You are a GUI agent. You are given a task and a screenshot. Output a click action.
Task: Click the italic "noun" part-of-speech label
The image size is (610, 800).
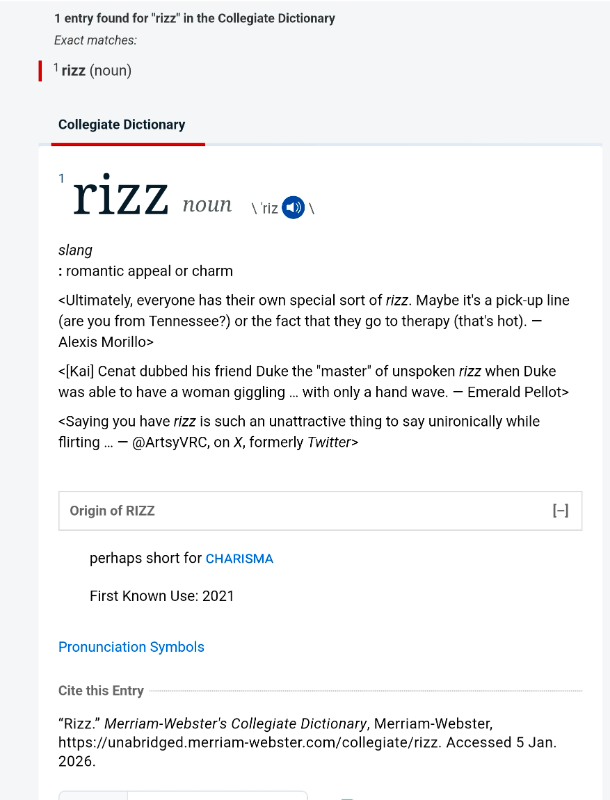pos(207,205)
